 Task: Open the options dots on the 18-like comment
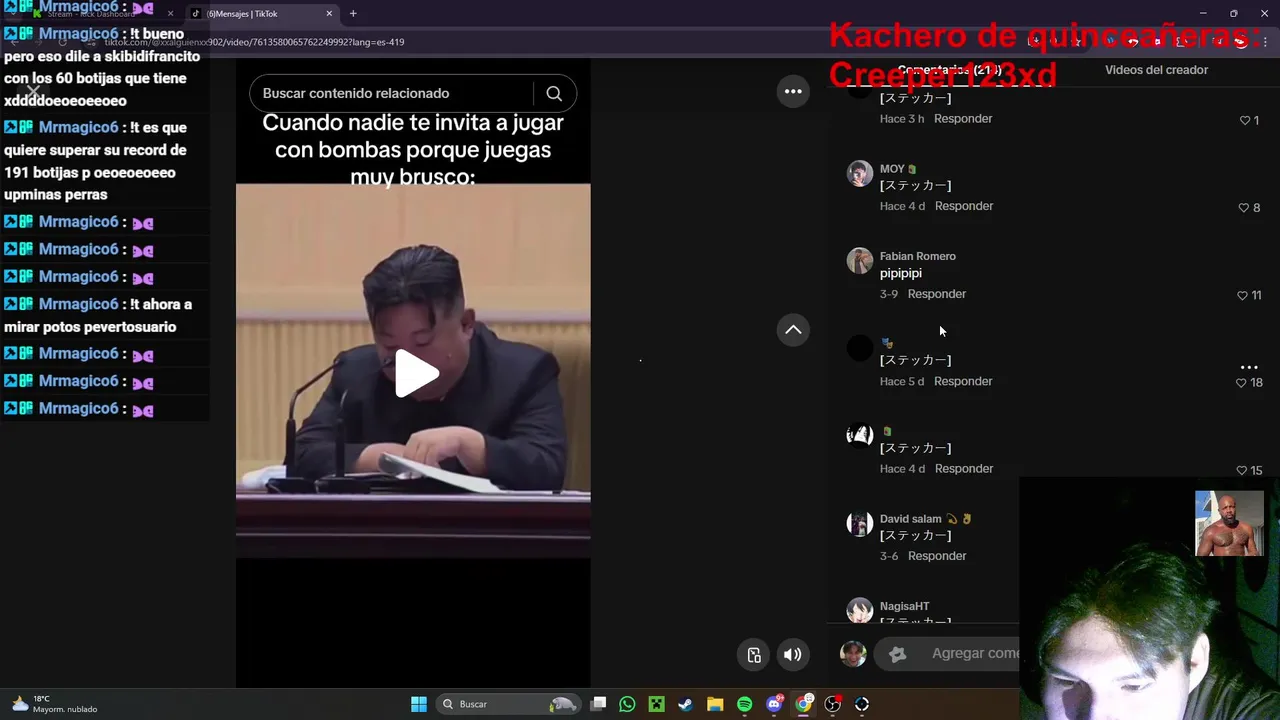click(x=1249, y=367)
